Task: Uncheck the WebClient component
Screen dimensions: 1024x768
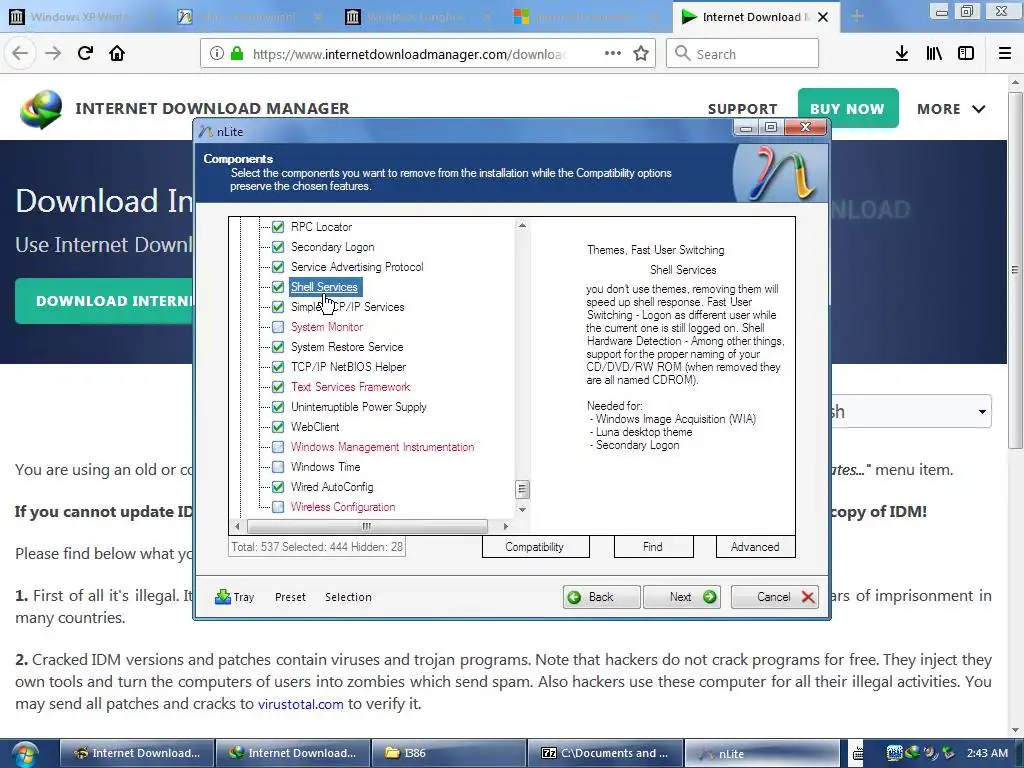Action: [278, 427]
